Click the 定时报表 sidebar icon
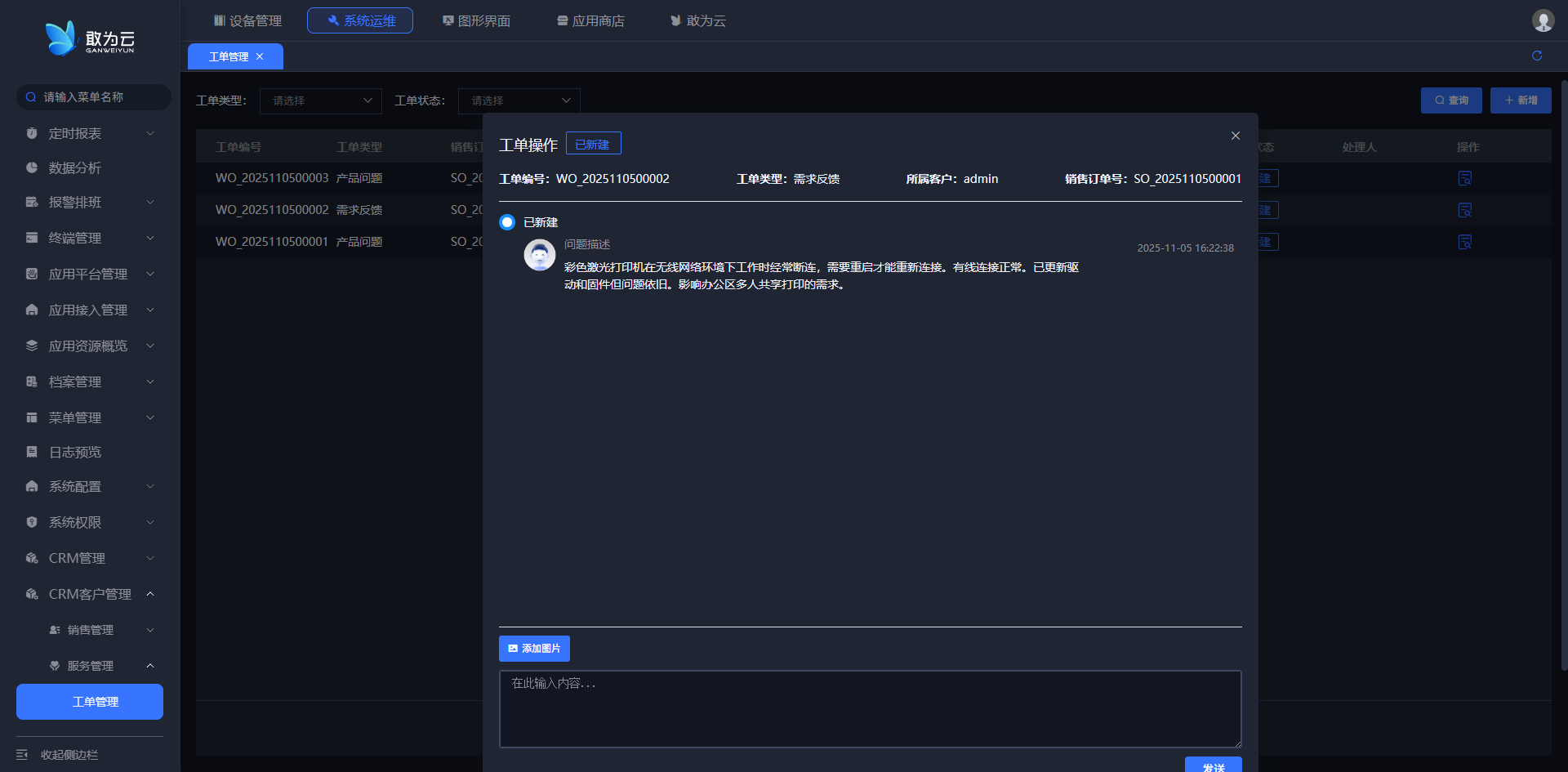Viewport: 1568px width, 772px height. point(32,133)
